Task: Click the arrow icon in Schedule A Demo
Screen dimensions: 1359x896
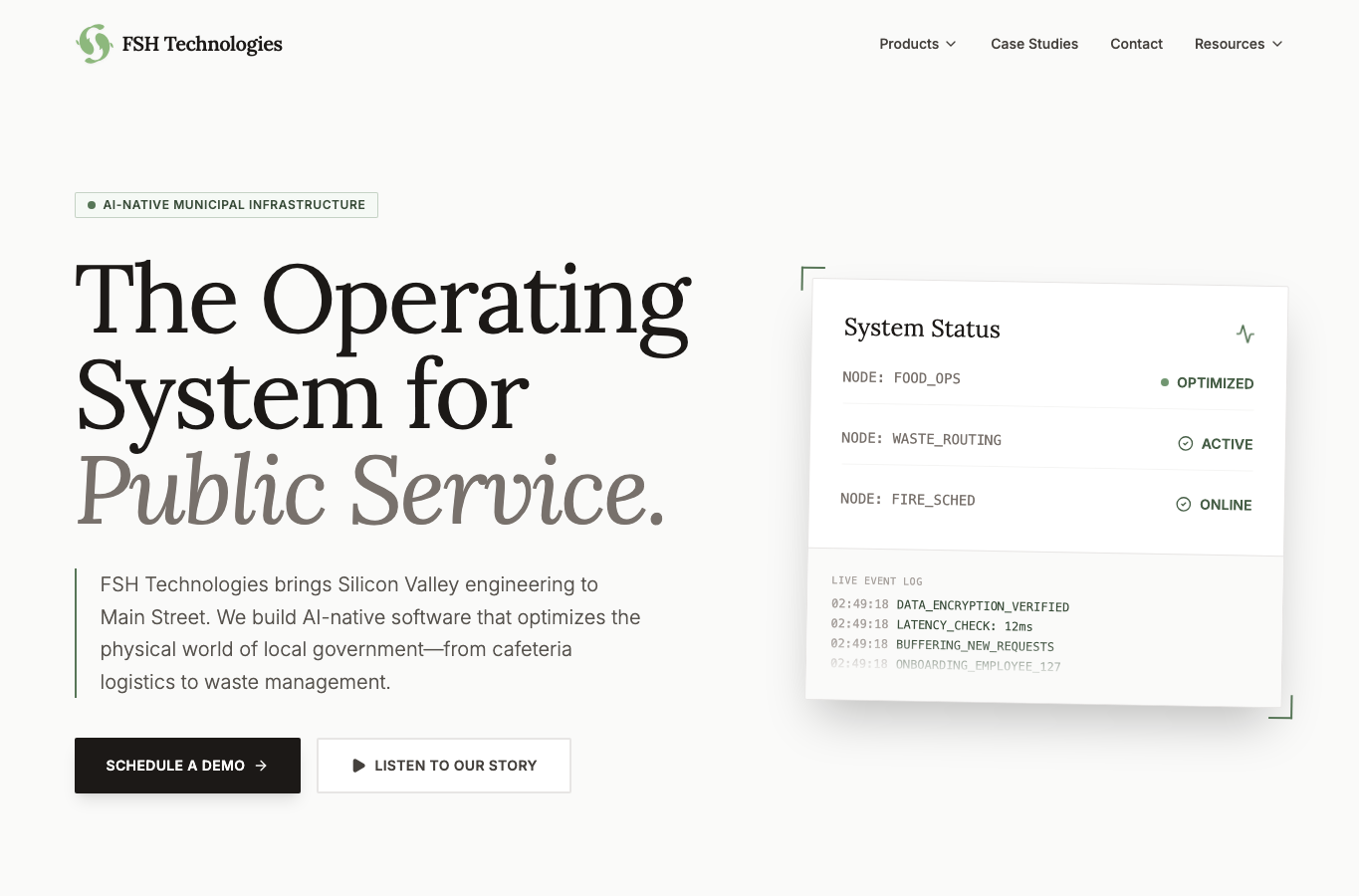Action: (261, 766)
